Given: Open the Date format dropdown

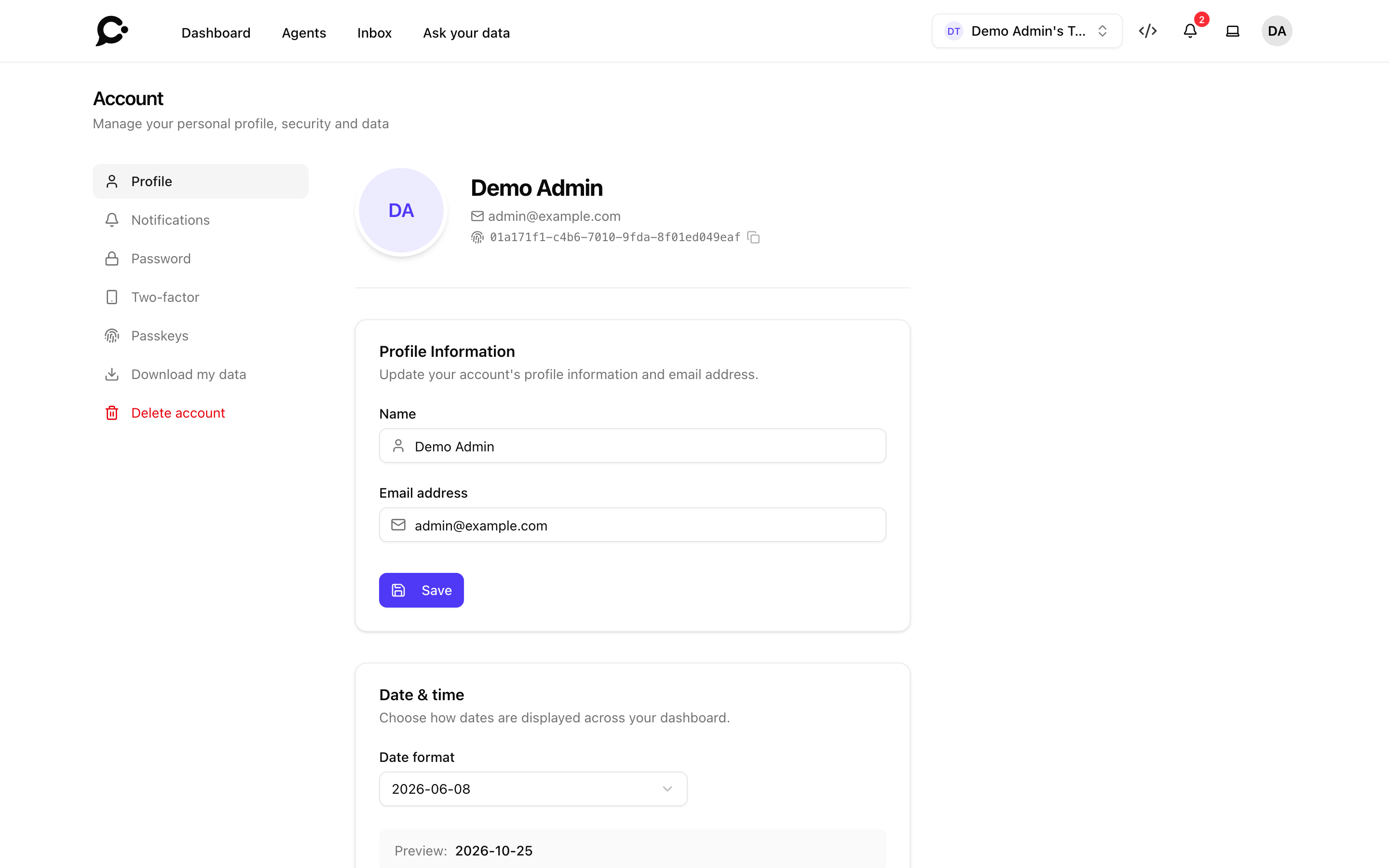Looking at the screenshot, I should (x=533, y=789).
